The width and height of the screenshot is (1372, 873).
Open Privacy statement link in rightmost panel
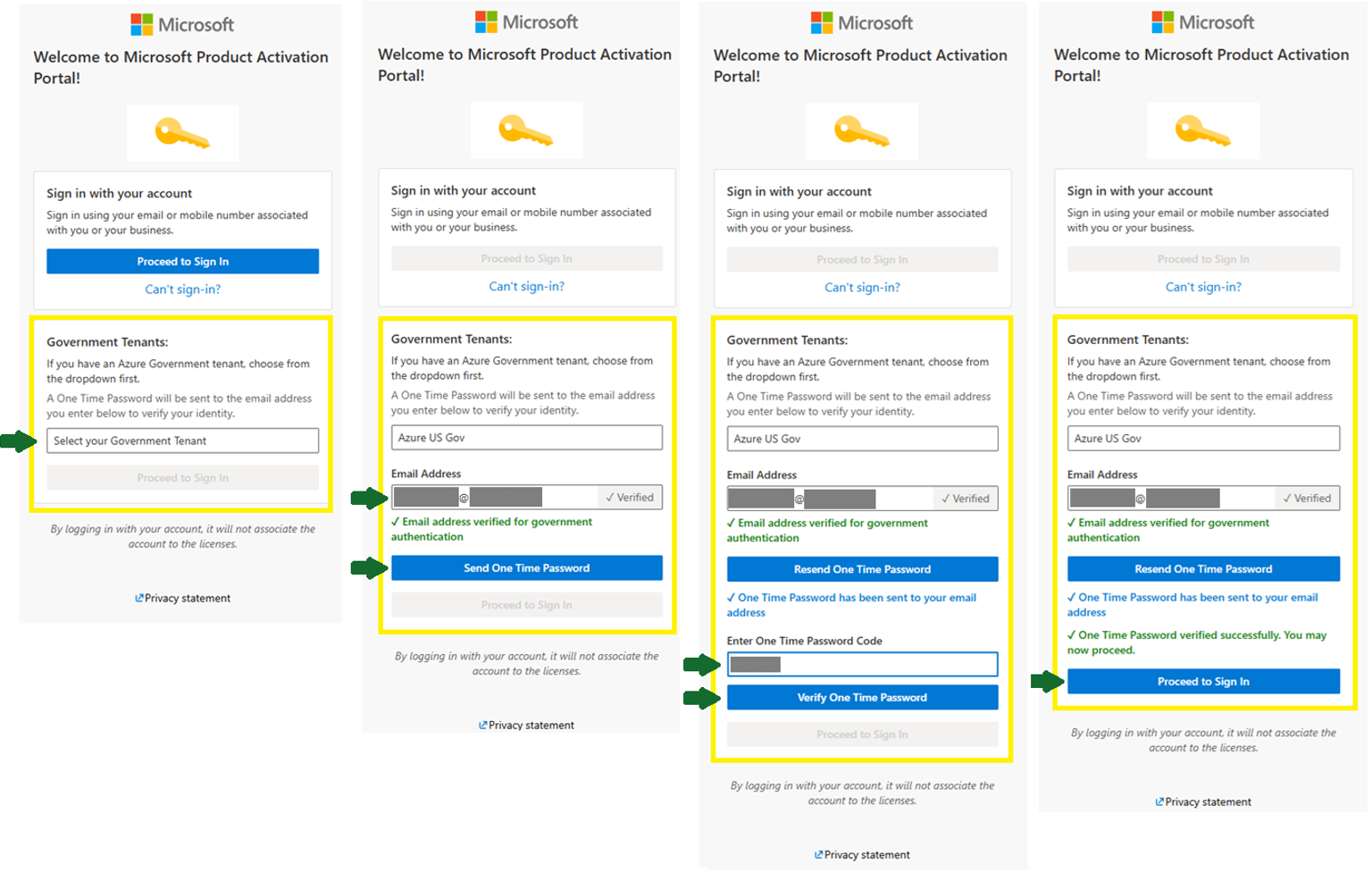1204,802
